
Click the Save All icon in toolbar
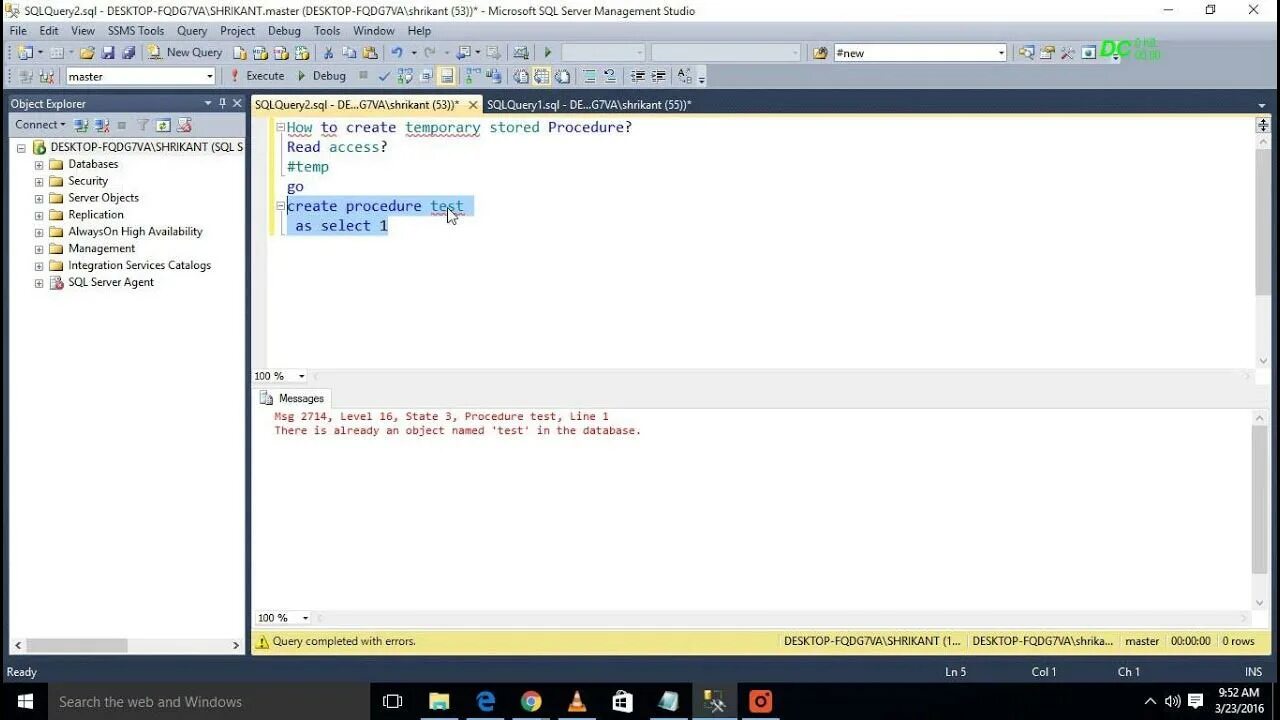coord(128,52)
